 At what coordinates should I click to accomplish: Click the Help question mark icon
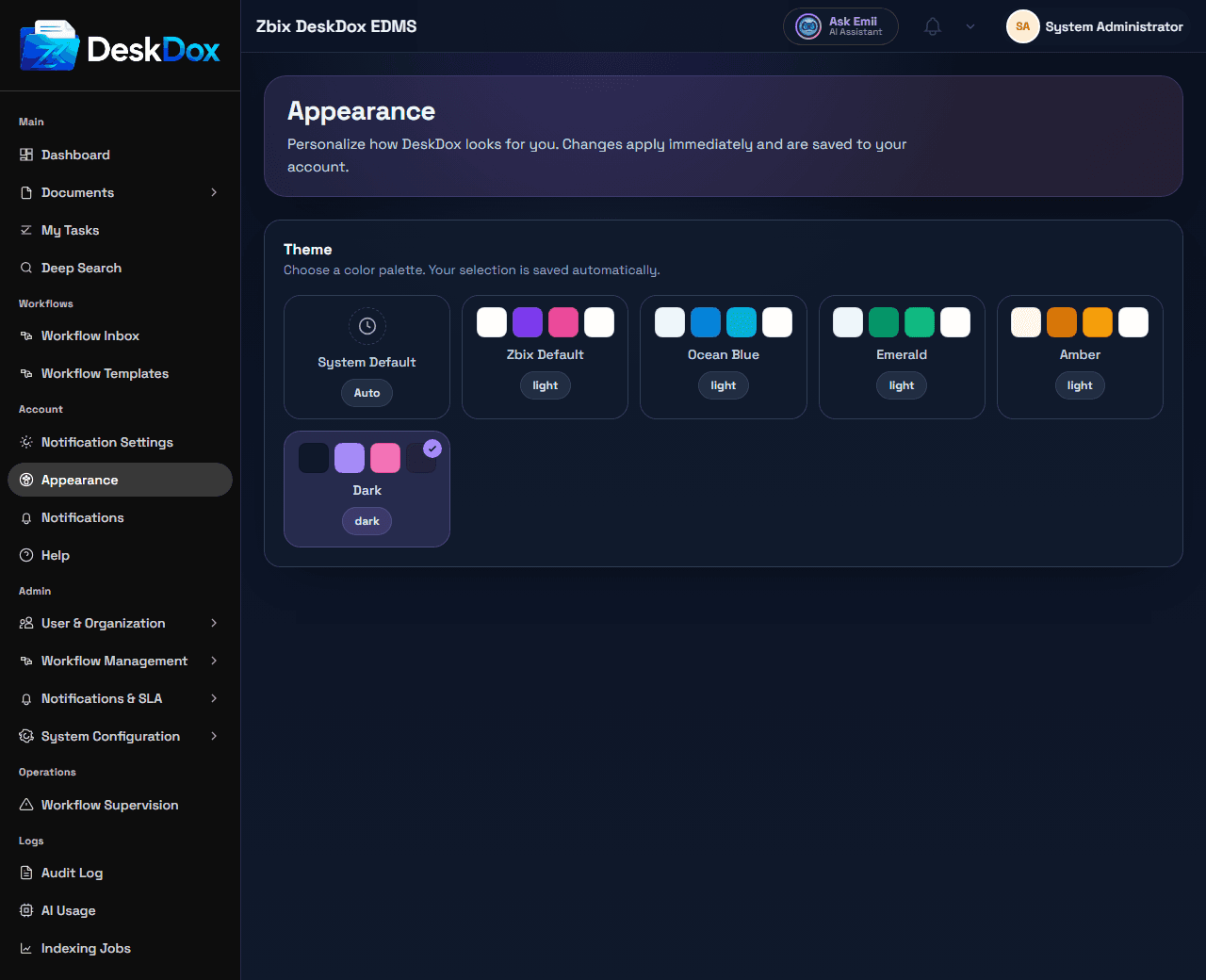point(26,555)
